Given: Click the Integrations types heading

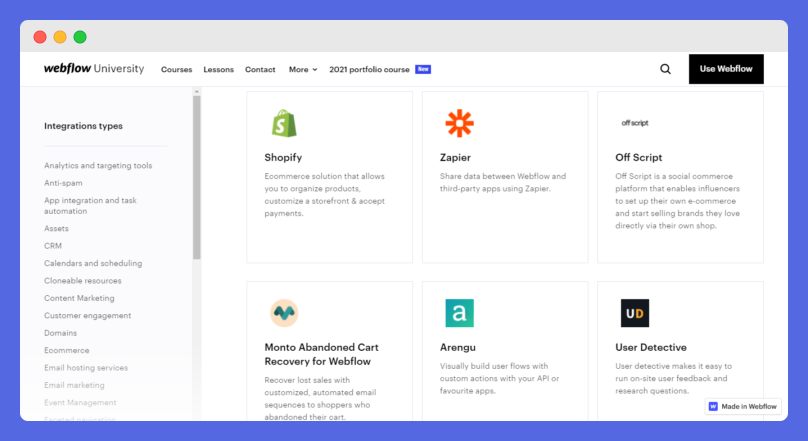Looking at the screenshot, I should (83, 126).
